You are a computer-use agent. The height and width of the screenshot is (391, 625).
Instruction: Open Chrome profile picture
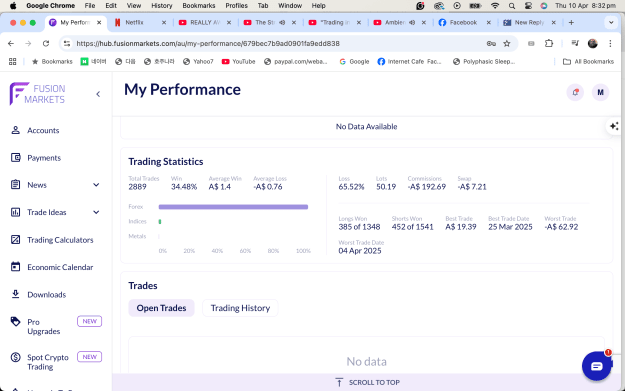593,43
